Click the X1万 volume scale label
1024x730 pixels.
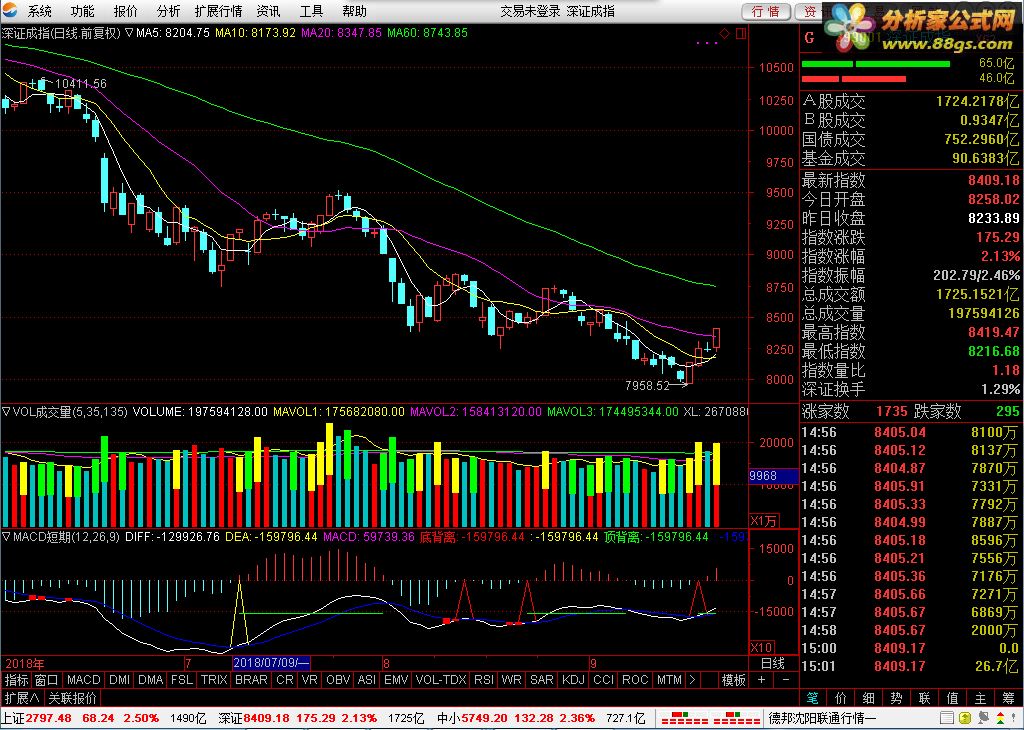coord(763,520)
